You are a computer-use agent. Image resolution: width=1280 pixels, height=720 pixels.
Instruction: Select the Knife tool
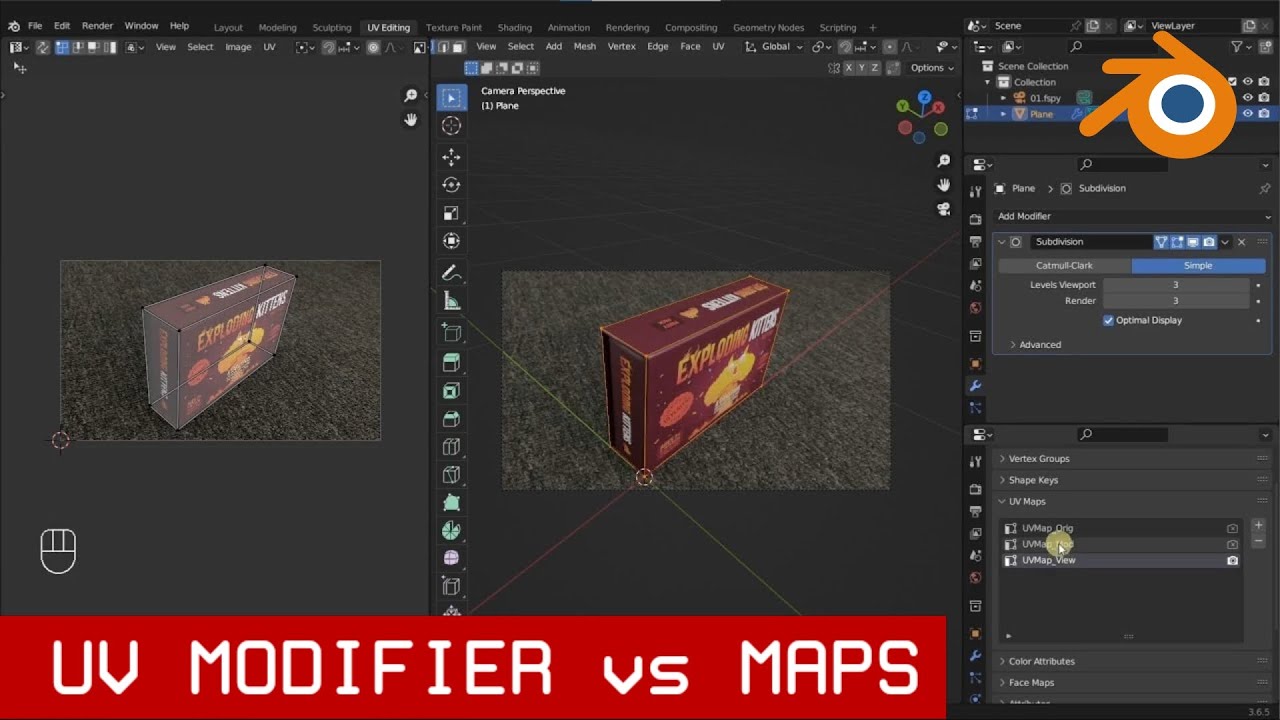(451, 475)
